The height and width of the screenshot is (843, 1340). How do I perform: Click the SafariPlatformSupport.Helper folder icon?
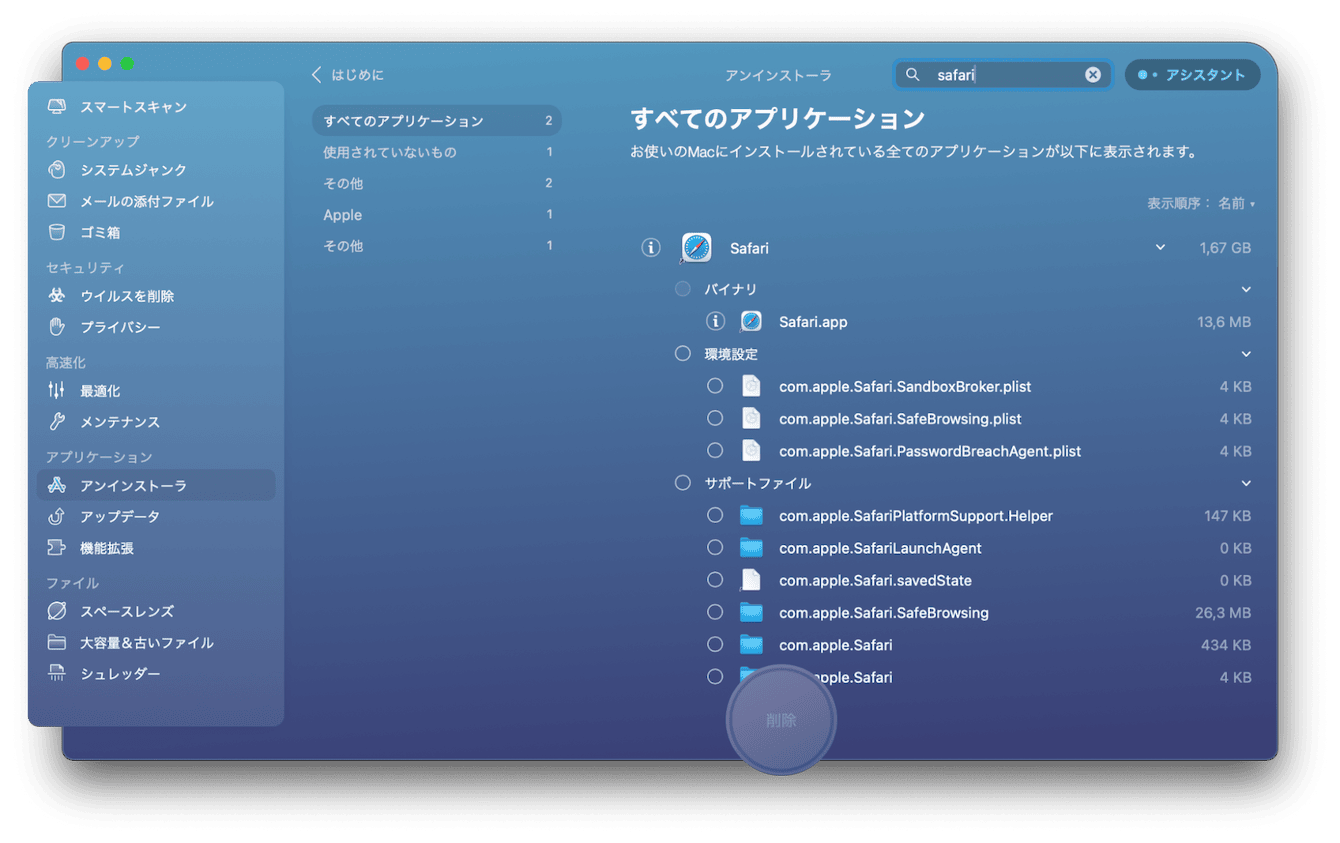[x=751, y=516]
